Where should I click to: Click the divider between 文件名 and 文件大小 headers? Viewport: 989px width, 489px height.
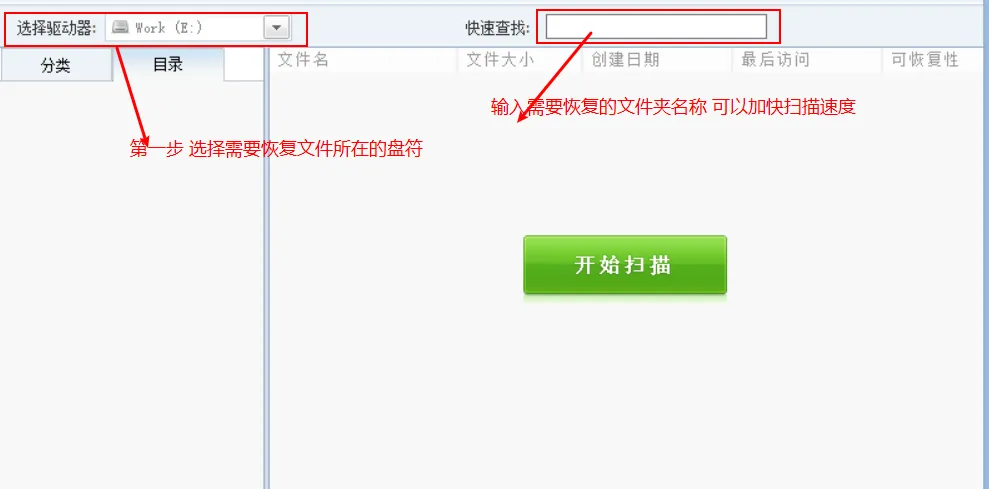pyautogui.click(x=458, y=60)
